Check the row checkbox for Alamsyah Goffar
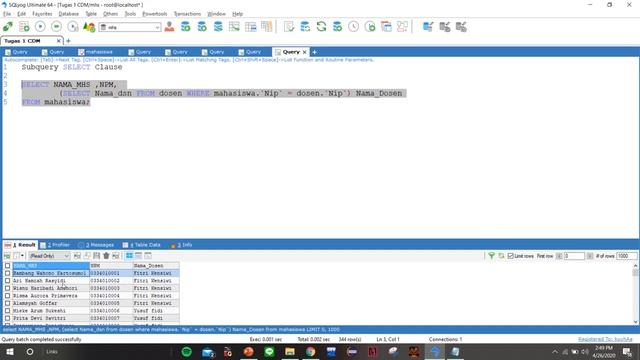This screenshot has width=640, height=360. (x=7, y=303)
